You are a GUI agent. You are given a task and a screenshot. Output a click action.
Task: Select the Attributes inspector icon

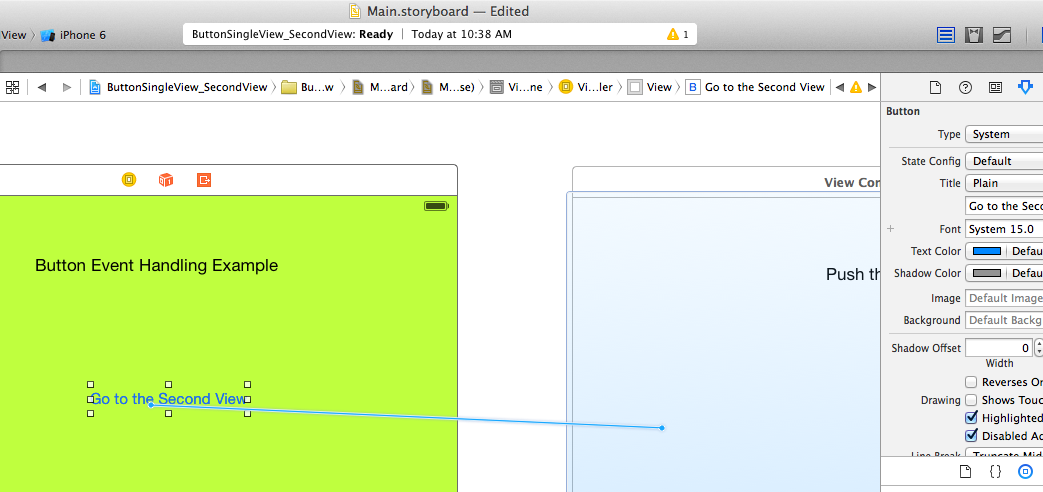[x=1024, y=87]
